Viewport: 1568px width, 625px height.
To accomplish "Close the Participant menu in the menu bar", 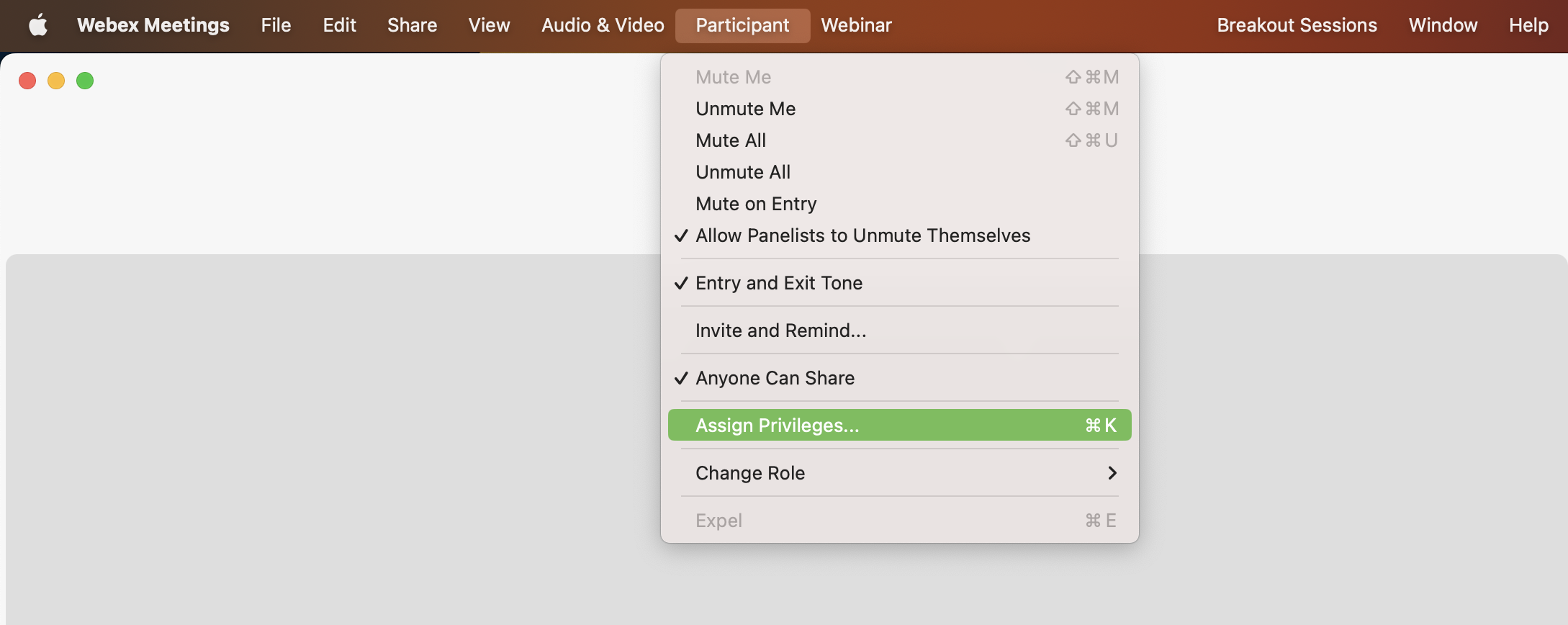I will point(743,25).
